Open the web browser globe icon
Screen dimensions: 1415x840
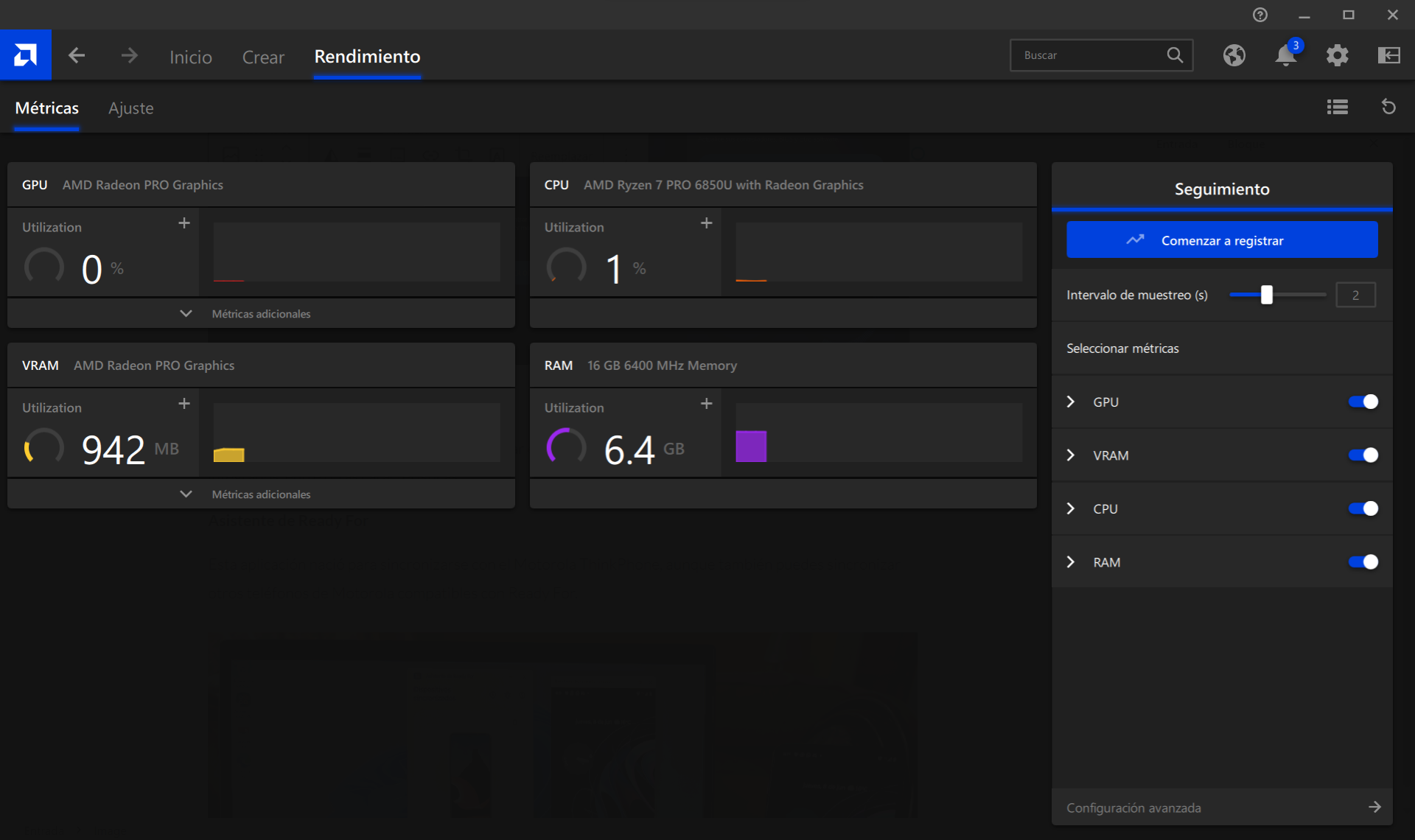(1234, 55)
